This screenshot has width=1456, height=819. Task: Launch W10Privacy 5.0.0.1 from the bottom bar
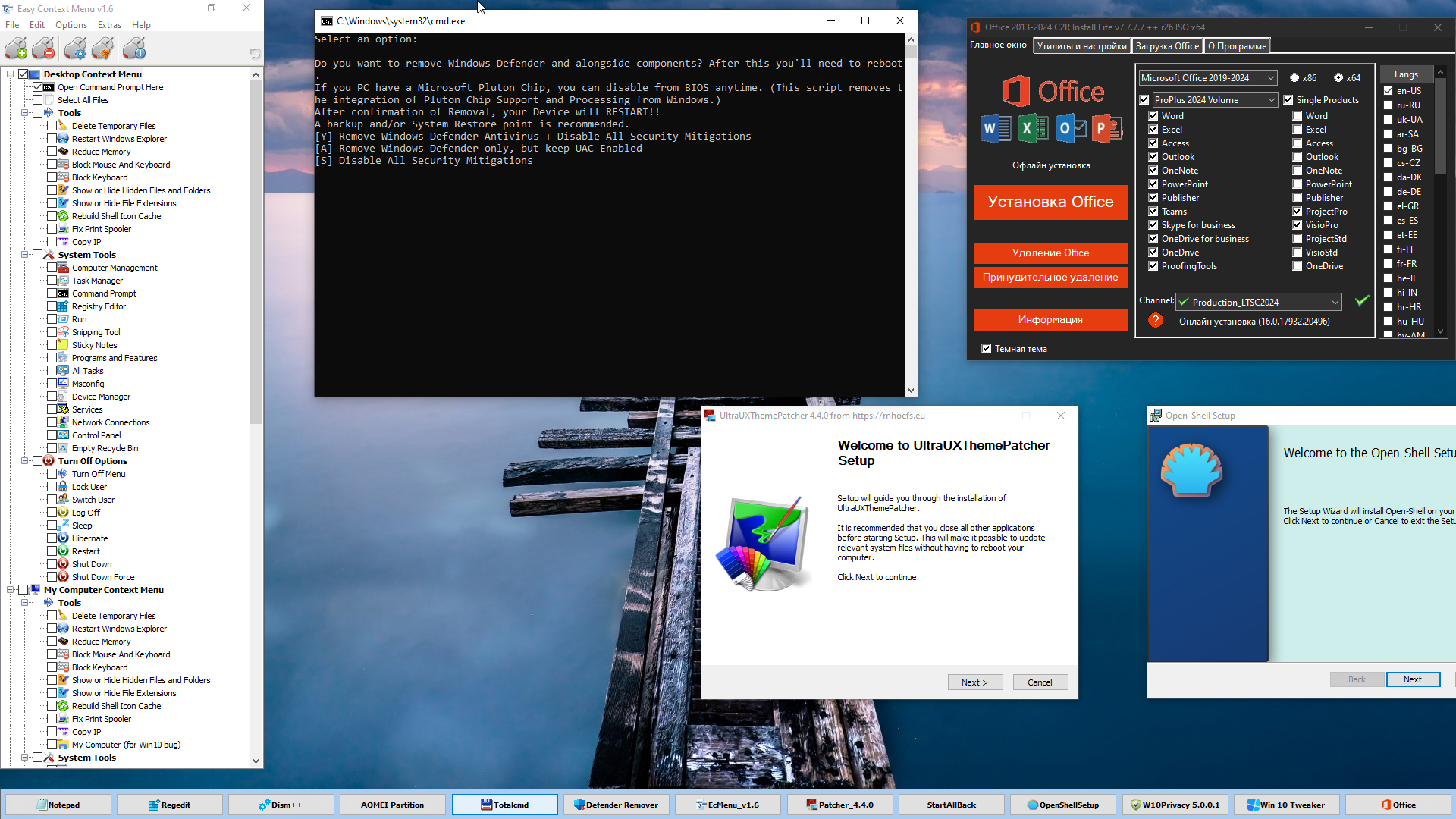tap(1175, 805)
